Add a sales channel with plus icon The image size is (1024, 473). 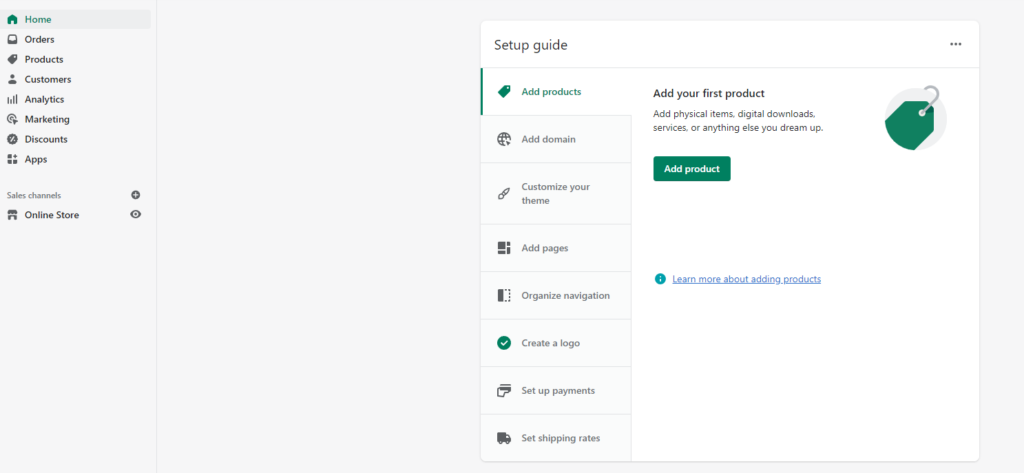136,195
